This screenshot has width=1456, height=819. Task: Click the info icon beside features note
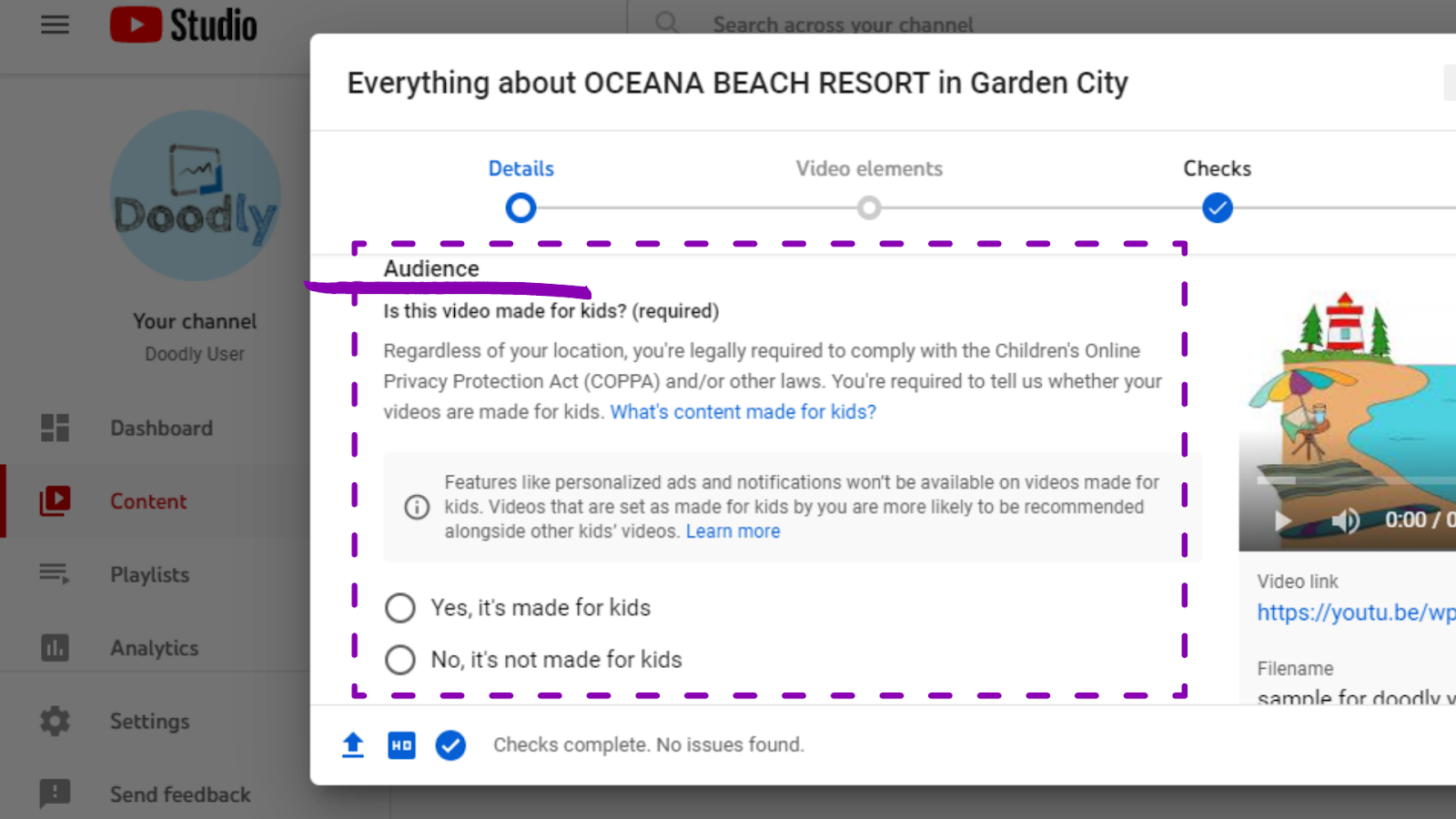pyautogui.click(x=417, y=507)
